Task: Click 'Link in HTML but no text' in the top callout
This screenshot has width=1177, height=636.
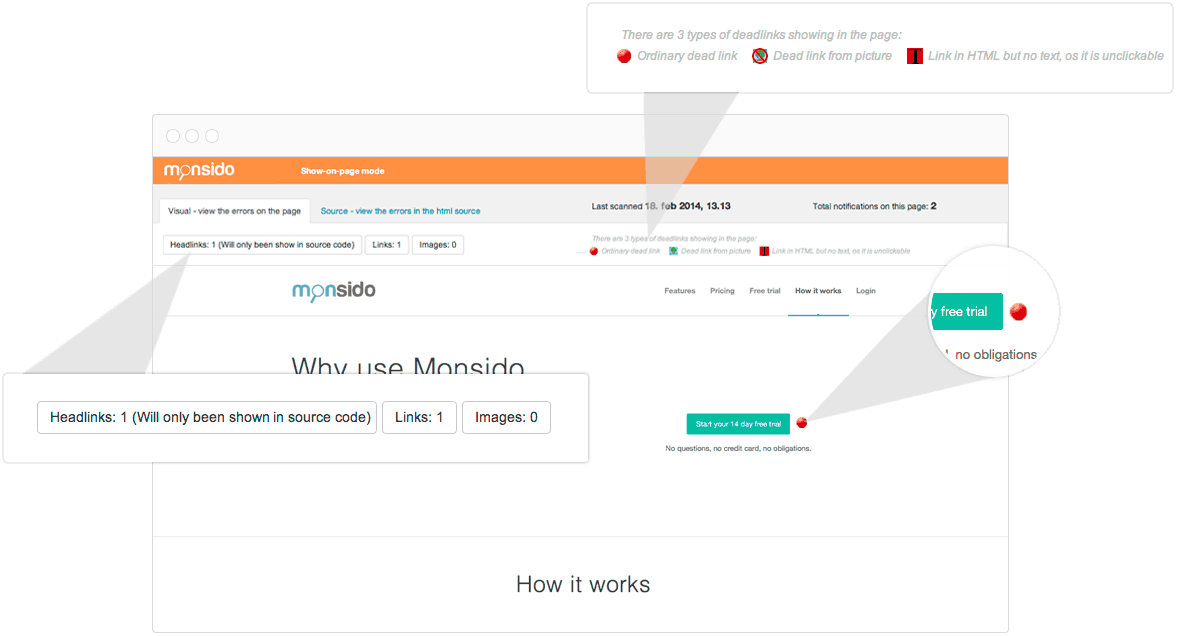Action: (x=1046, y=56)
